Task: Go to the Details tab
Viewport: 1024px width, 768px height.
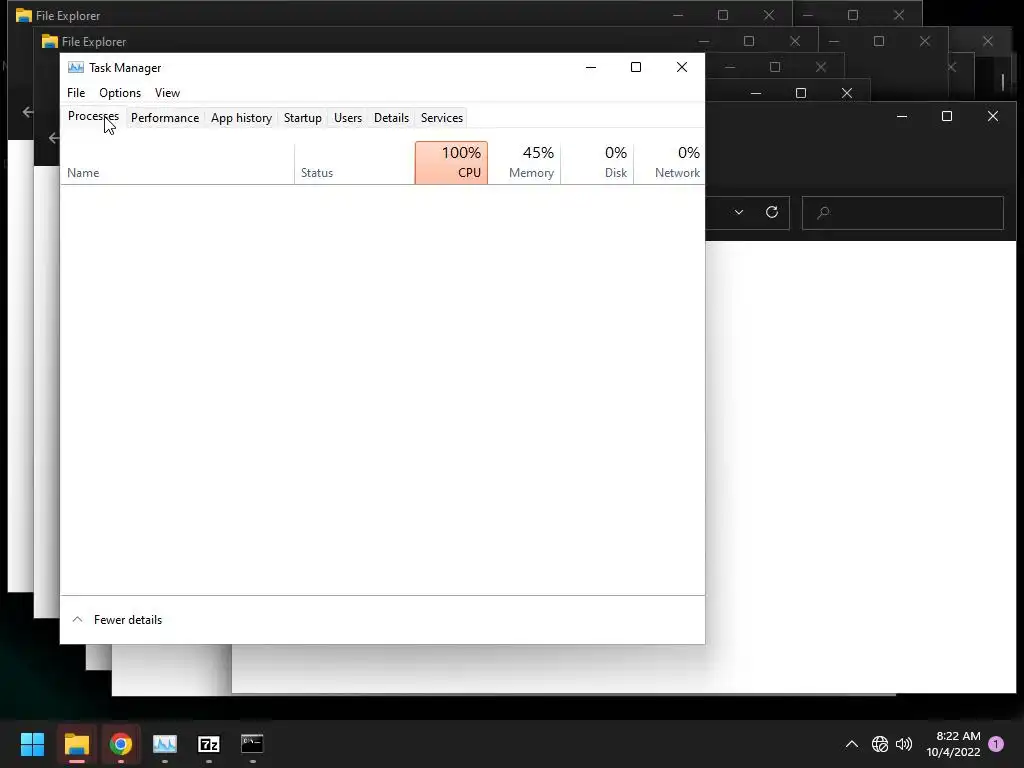Action: [x=391, y=118]
